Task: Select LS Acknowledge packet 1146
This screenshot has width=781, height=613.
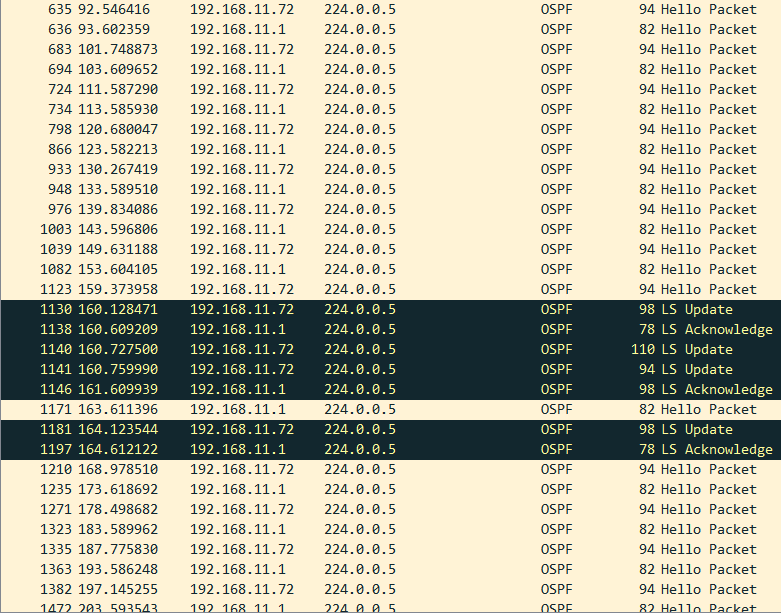Action: click(x=390, y=389)
